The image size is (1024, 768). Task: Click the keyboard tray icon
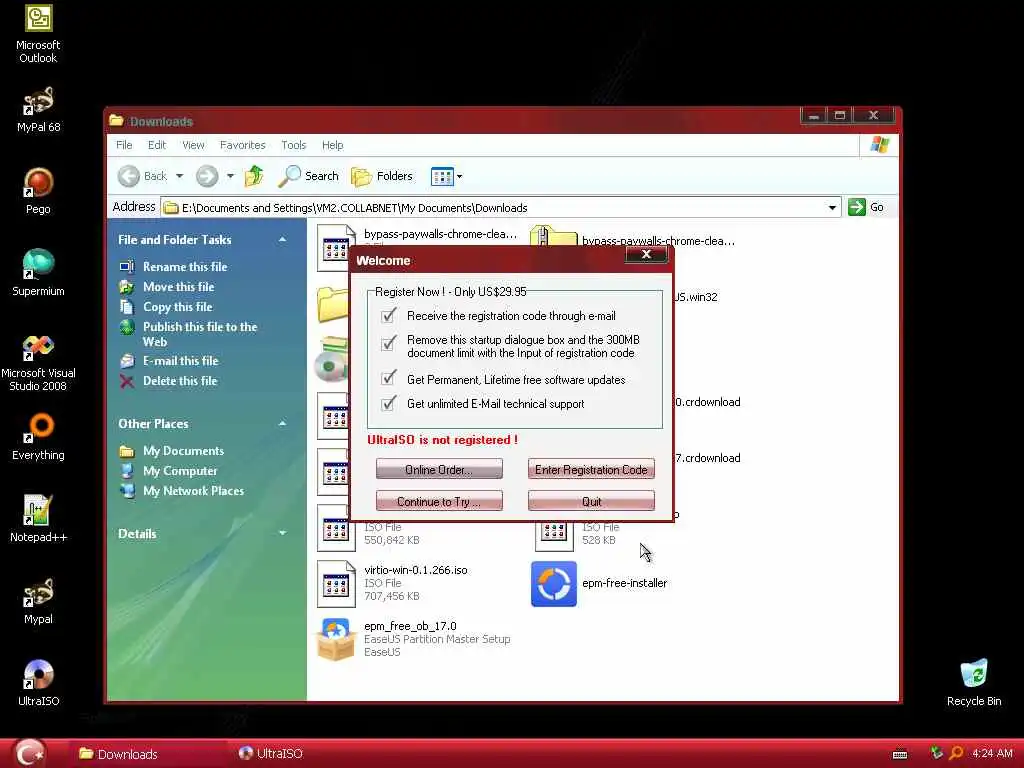pos(900,754)
